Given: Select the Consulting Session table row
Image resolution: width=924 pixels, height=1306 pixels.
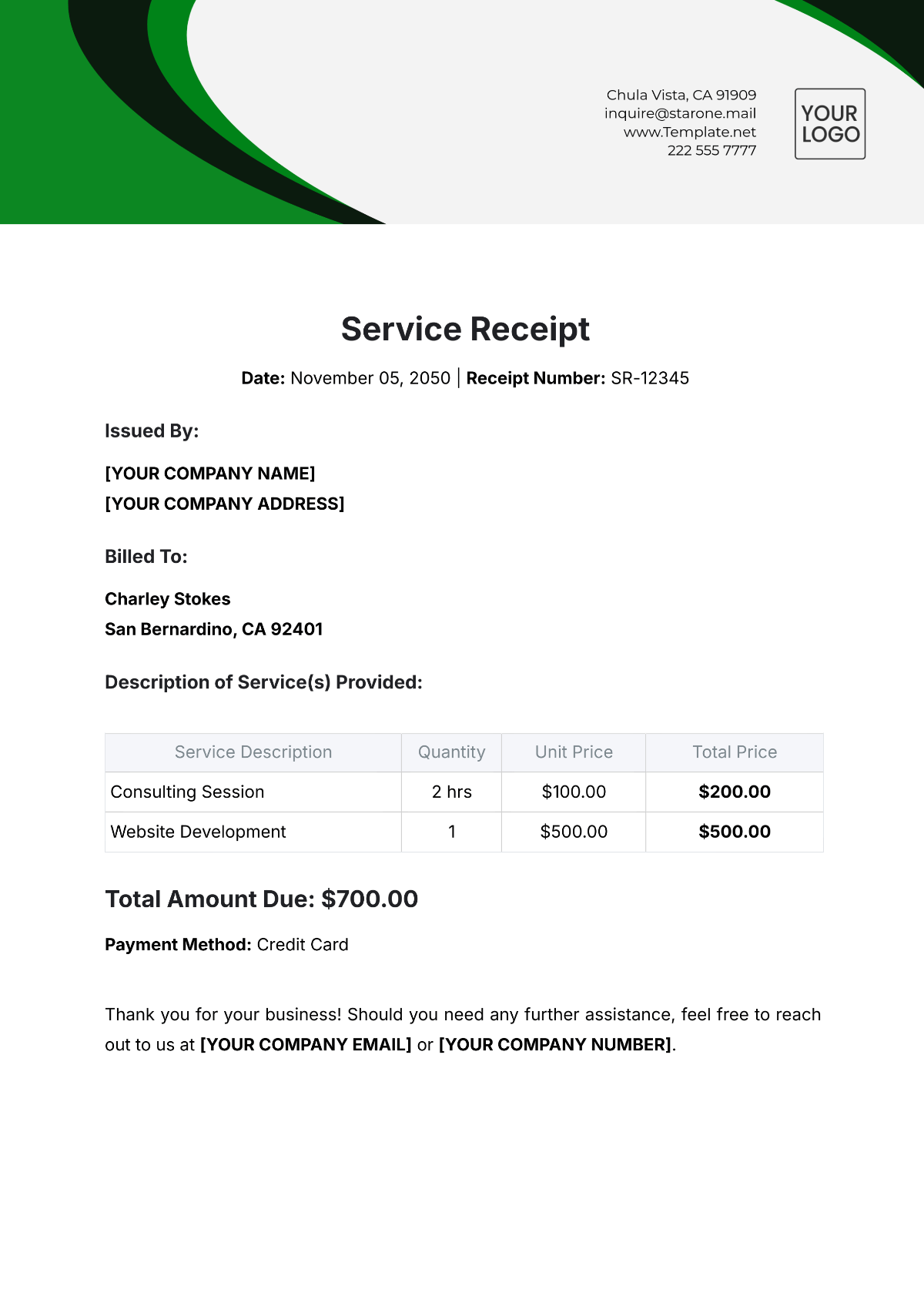Looking at the screenshot, I should [464, 792].
